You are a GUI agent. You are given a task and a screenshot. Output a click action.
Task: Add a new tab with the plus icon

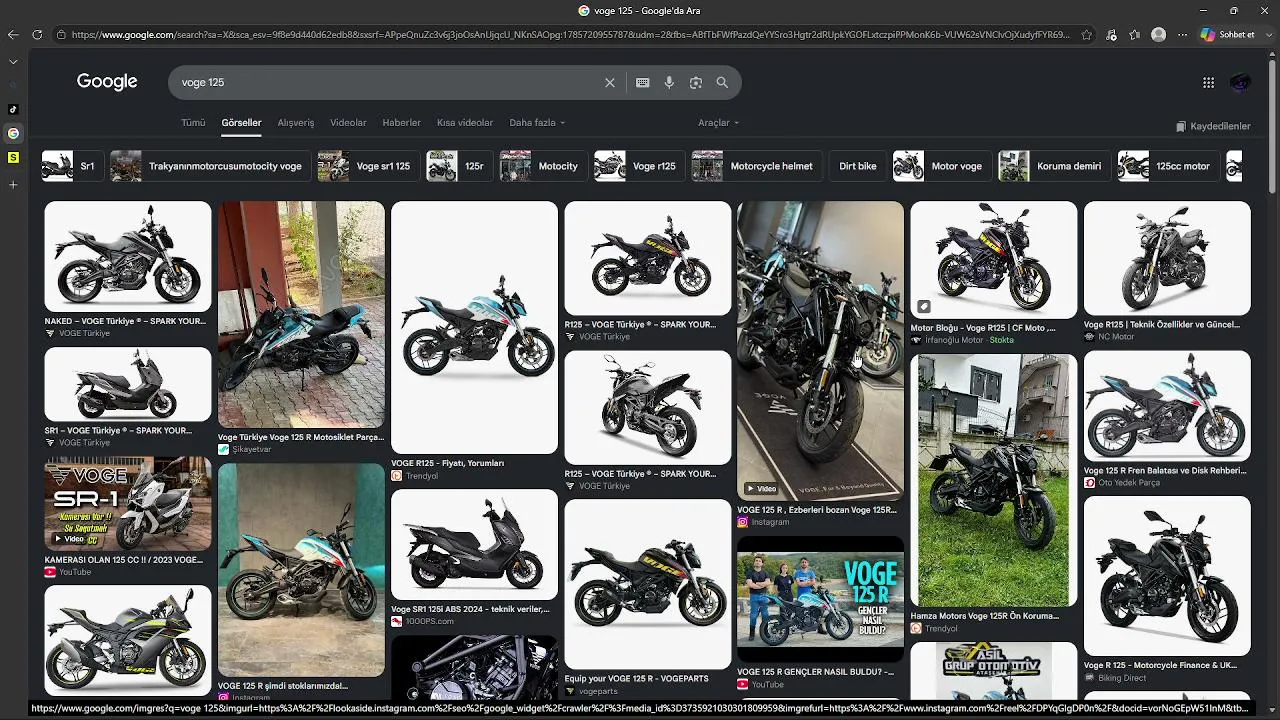click(x=13, y=185)
